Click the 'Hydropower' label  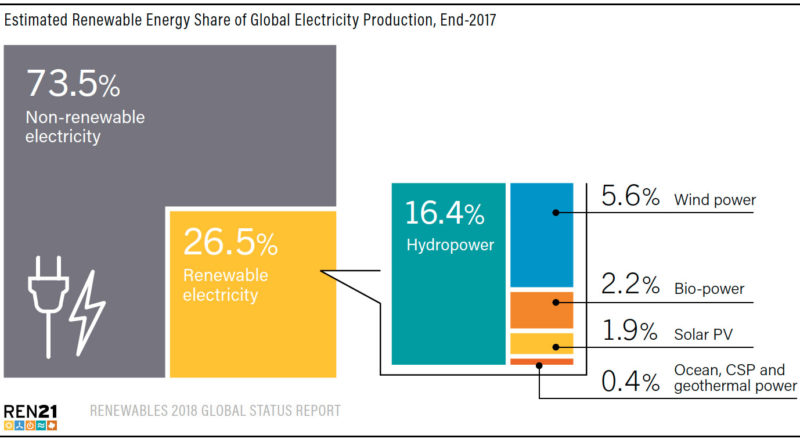coord(450,245)
